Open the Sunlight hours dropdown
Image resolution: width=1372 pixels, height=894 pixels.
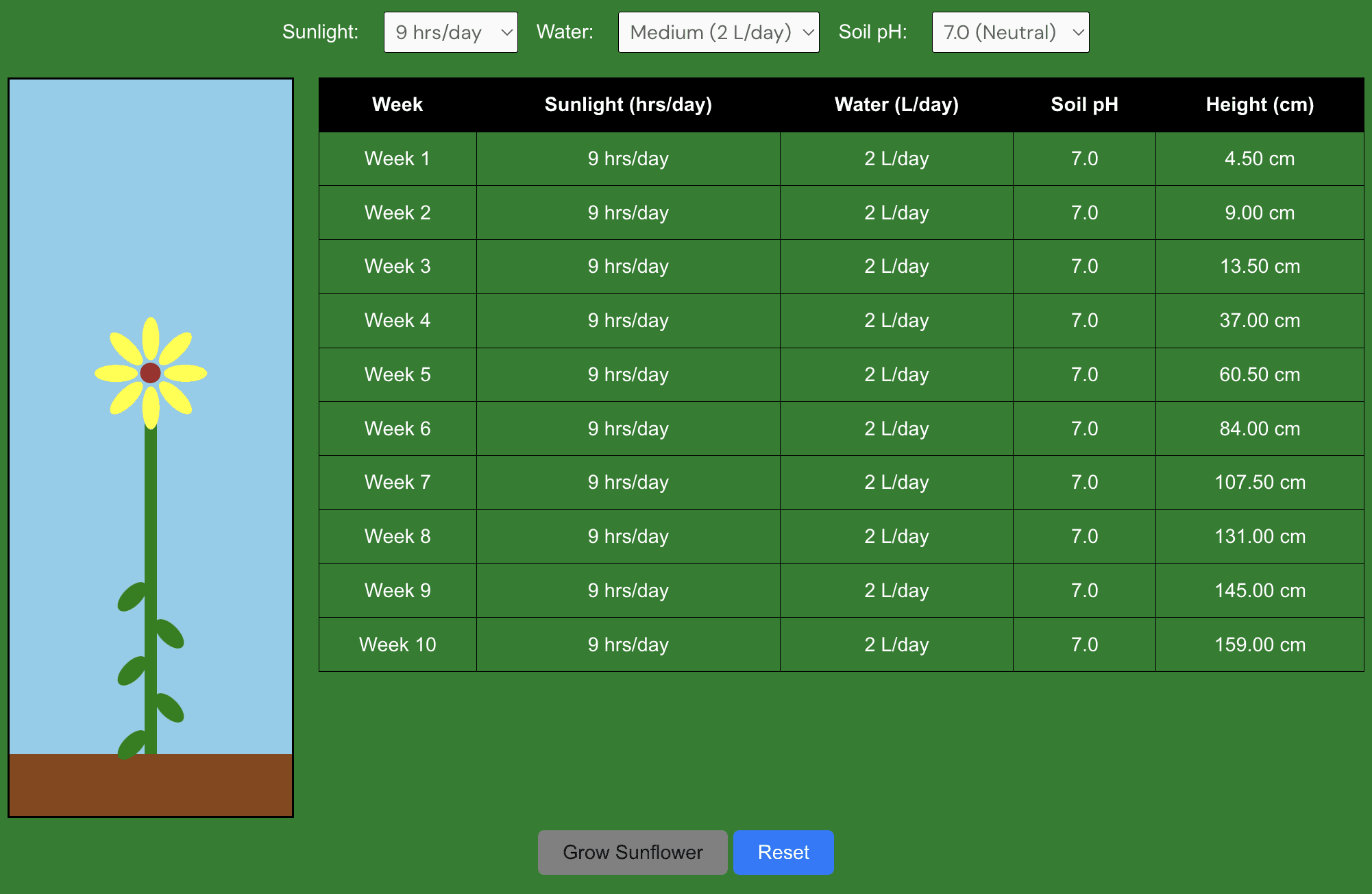pyautogui.click(x=450, y=32)
